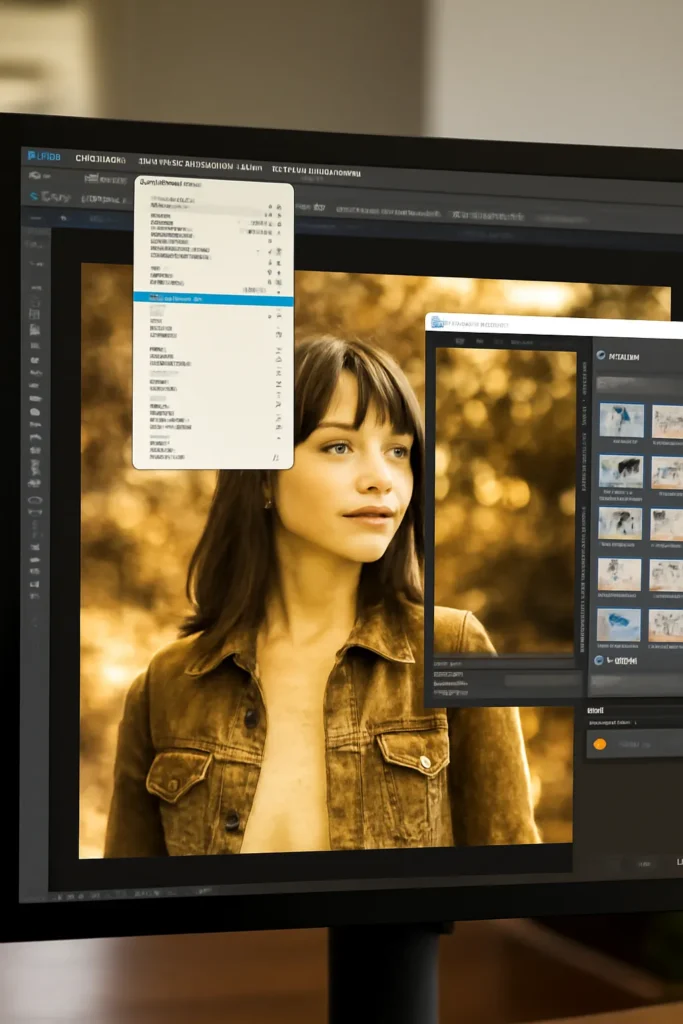This screenshot has width=683, height=1024.
Task: Open the dropdown field below the dialog preview
Action: [x=543, y=680]
